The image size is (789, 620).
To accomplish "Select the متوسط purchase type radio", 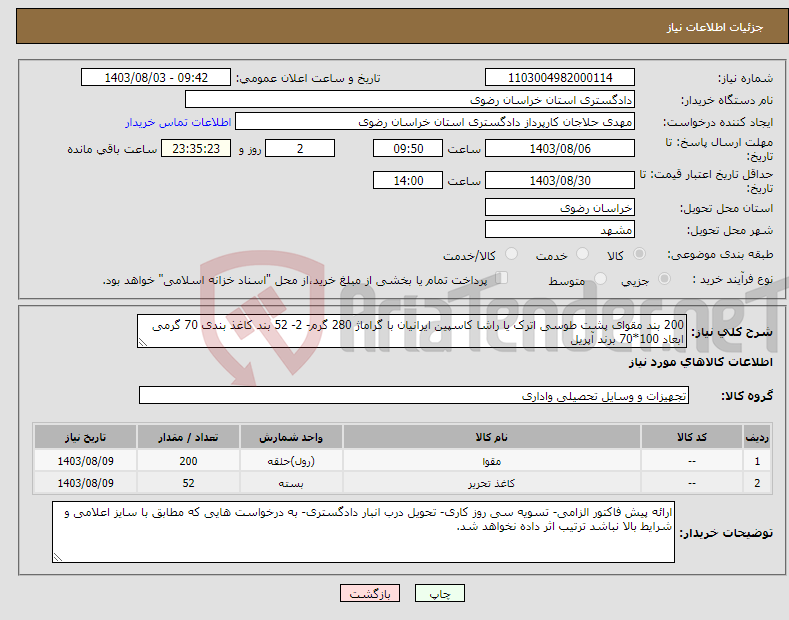I will pos(600,279).
